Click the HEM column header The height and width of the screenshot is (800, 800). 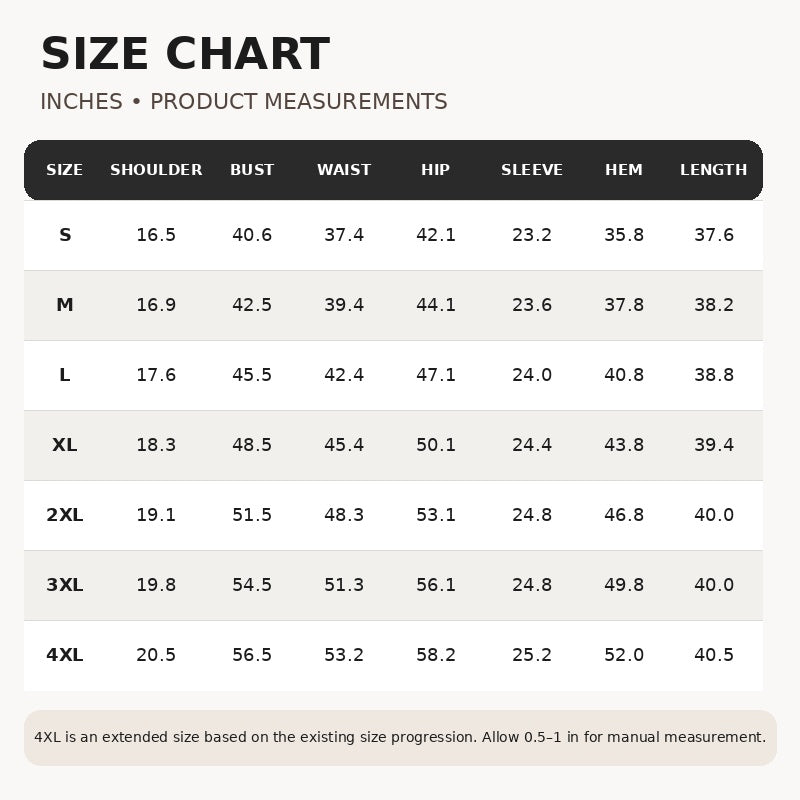623,170
